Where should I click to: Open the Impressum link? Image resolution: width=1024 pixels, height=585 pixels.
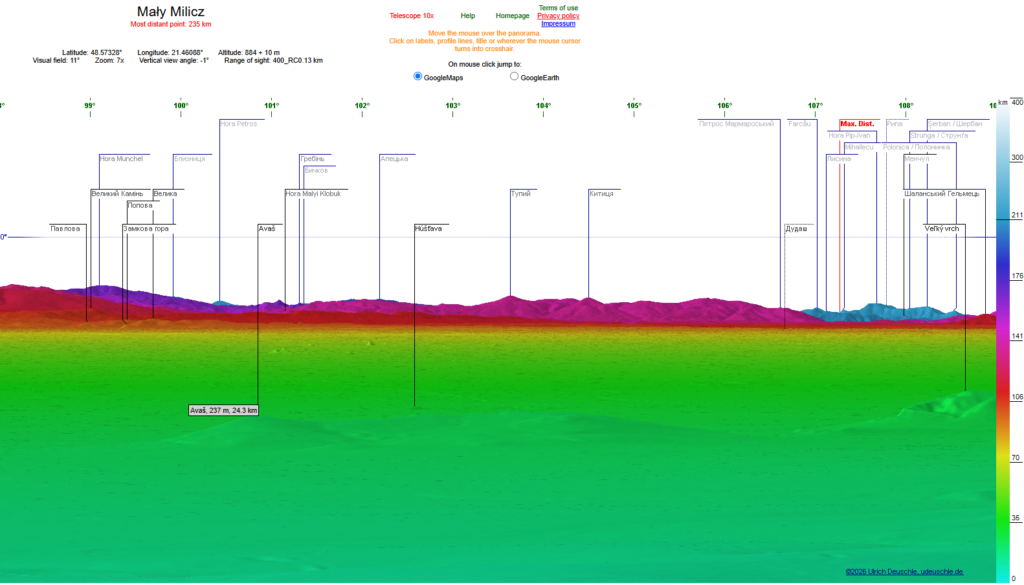point(558,24)
